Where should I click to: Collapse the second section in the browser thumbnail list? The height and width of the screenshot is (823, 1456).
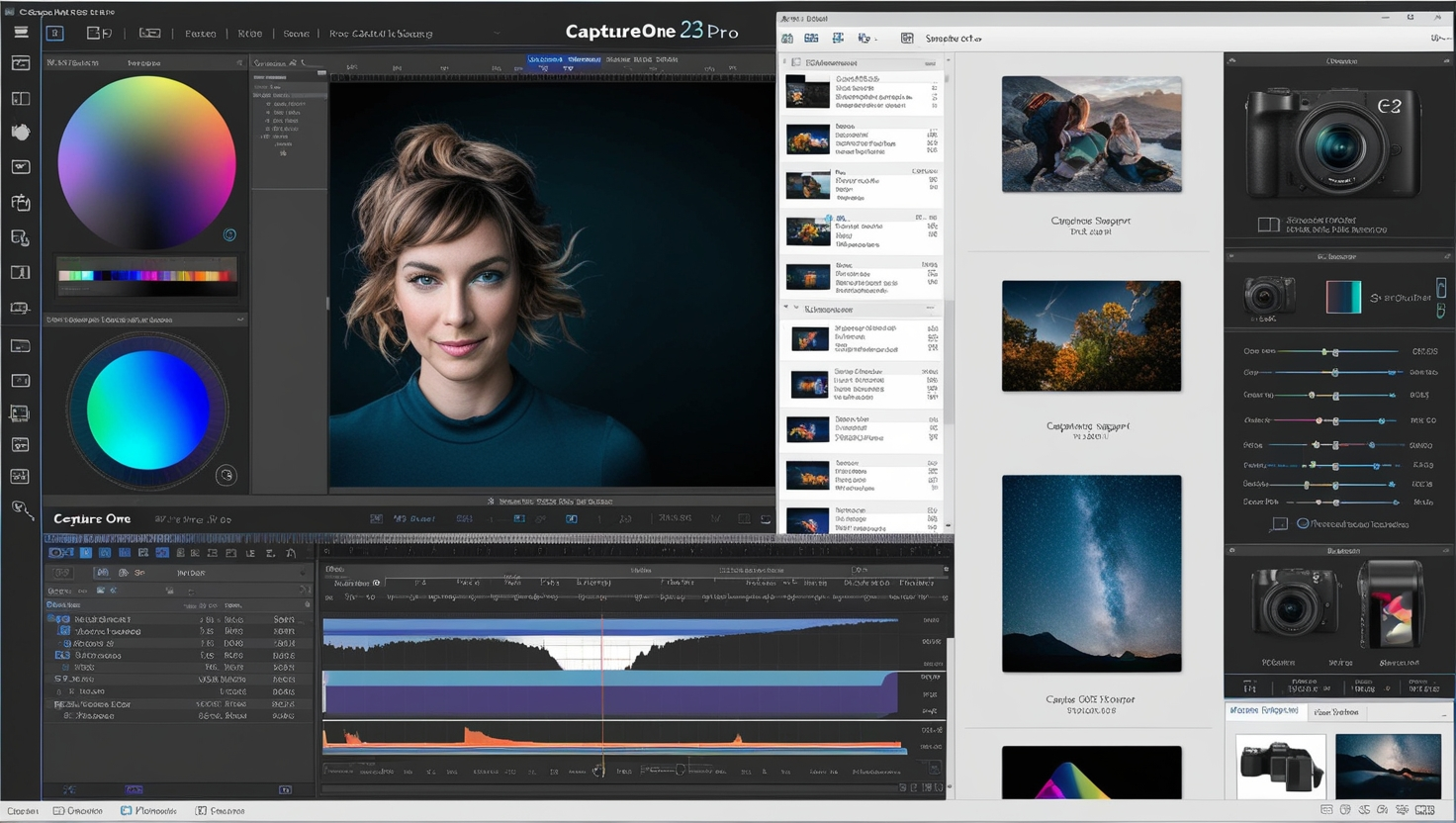pyautogui.click(x=786, y=308)
